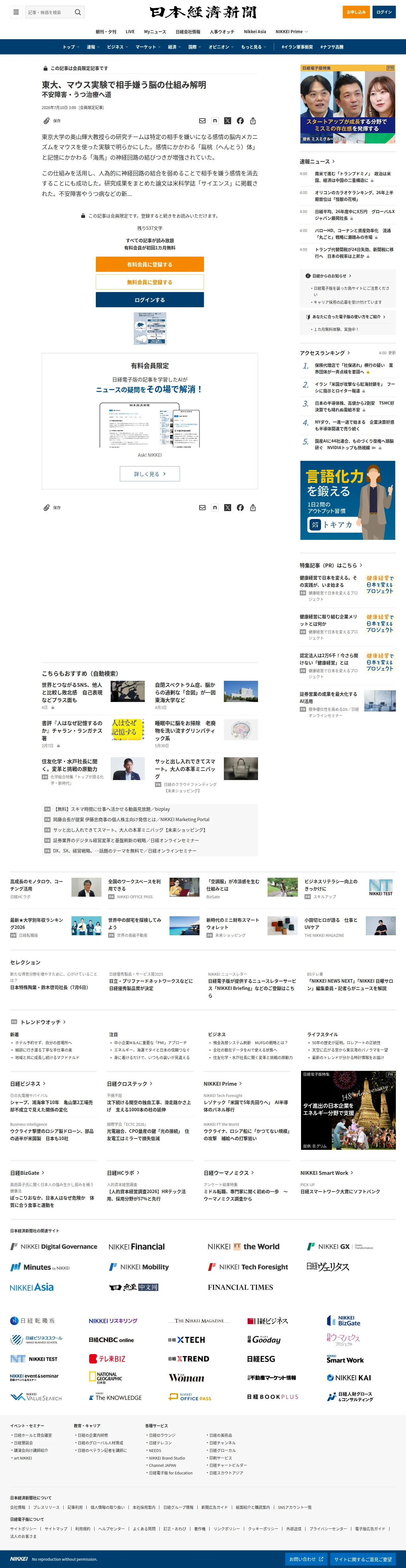
Task: Expand the トップ navigation dropdown
Action: [71, 47]
